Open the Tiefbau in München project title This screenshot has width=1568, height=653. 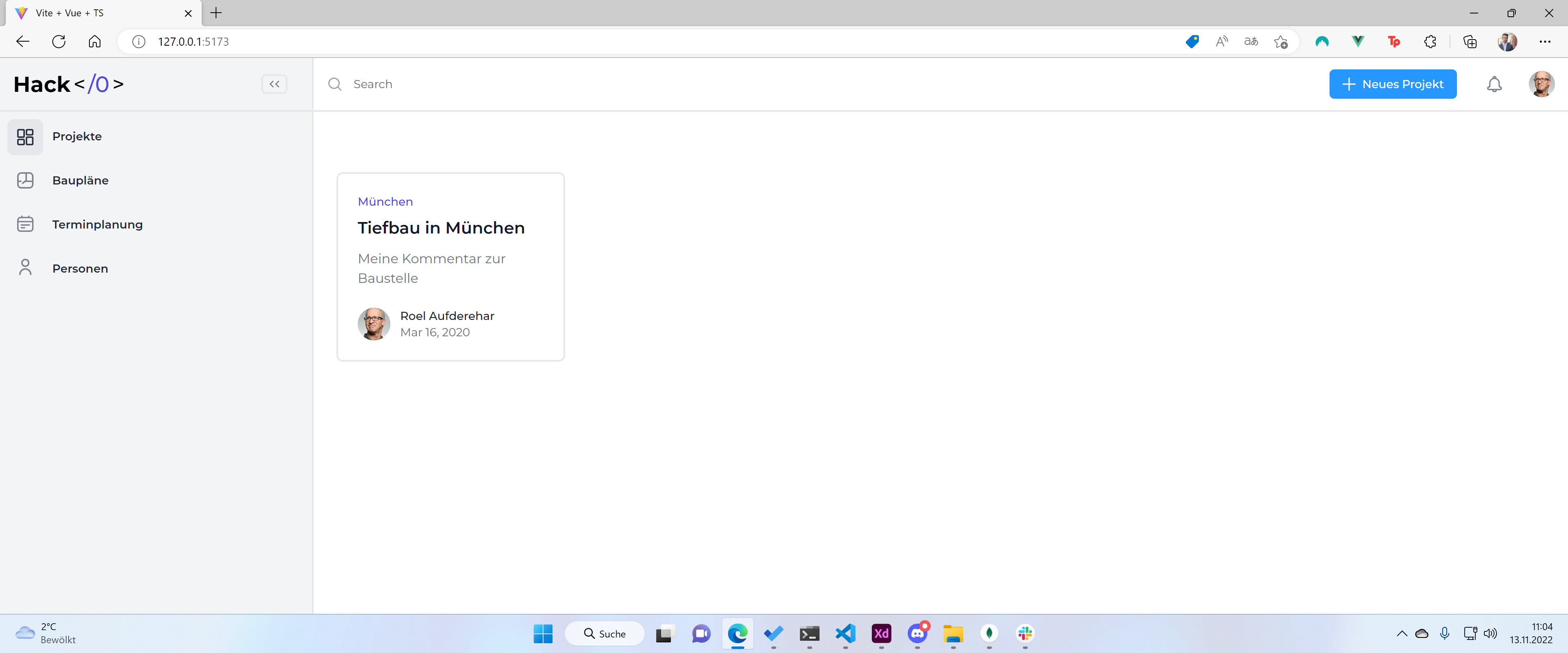tap(441, 228)
